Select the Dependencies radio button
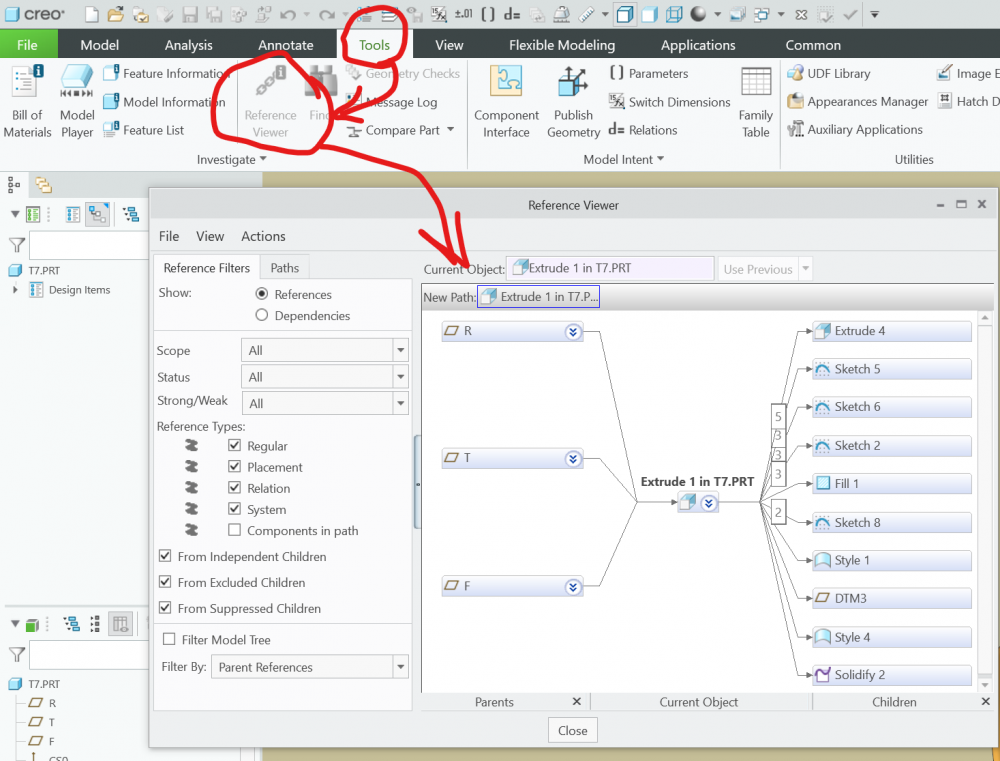 coord(261,315)
